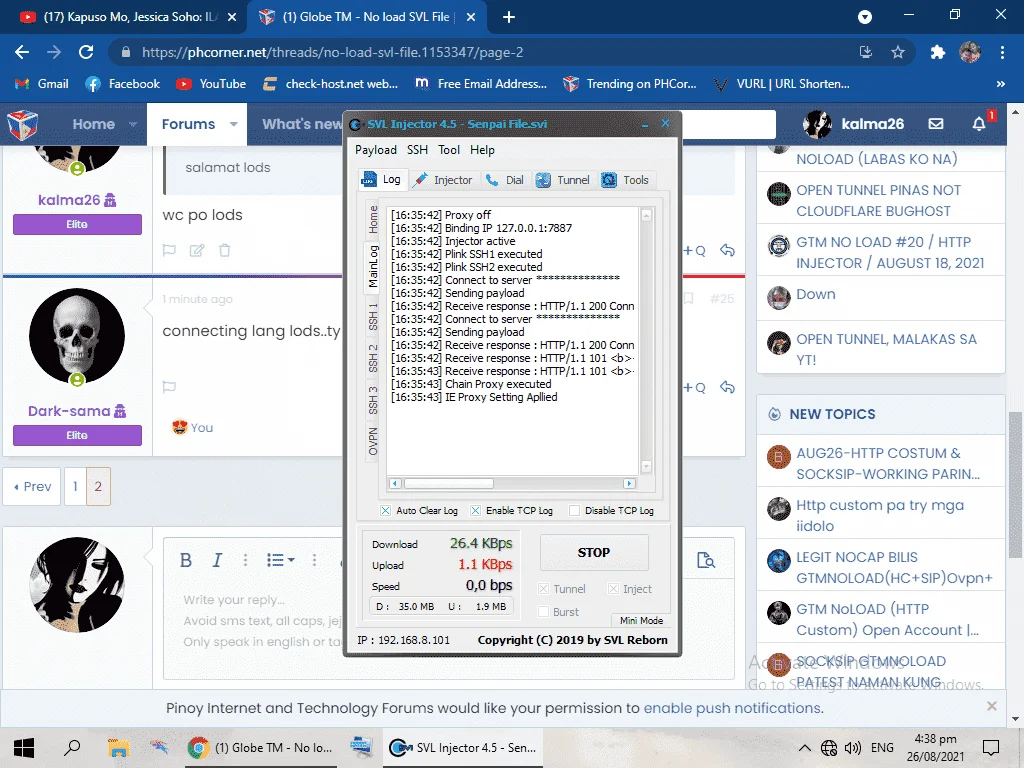Toggle bold in the reply editor
Image resolution: width=1024 pixels, height=768 pixels.
pos(186,560)
